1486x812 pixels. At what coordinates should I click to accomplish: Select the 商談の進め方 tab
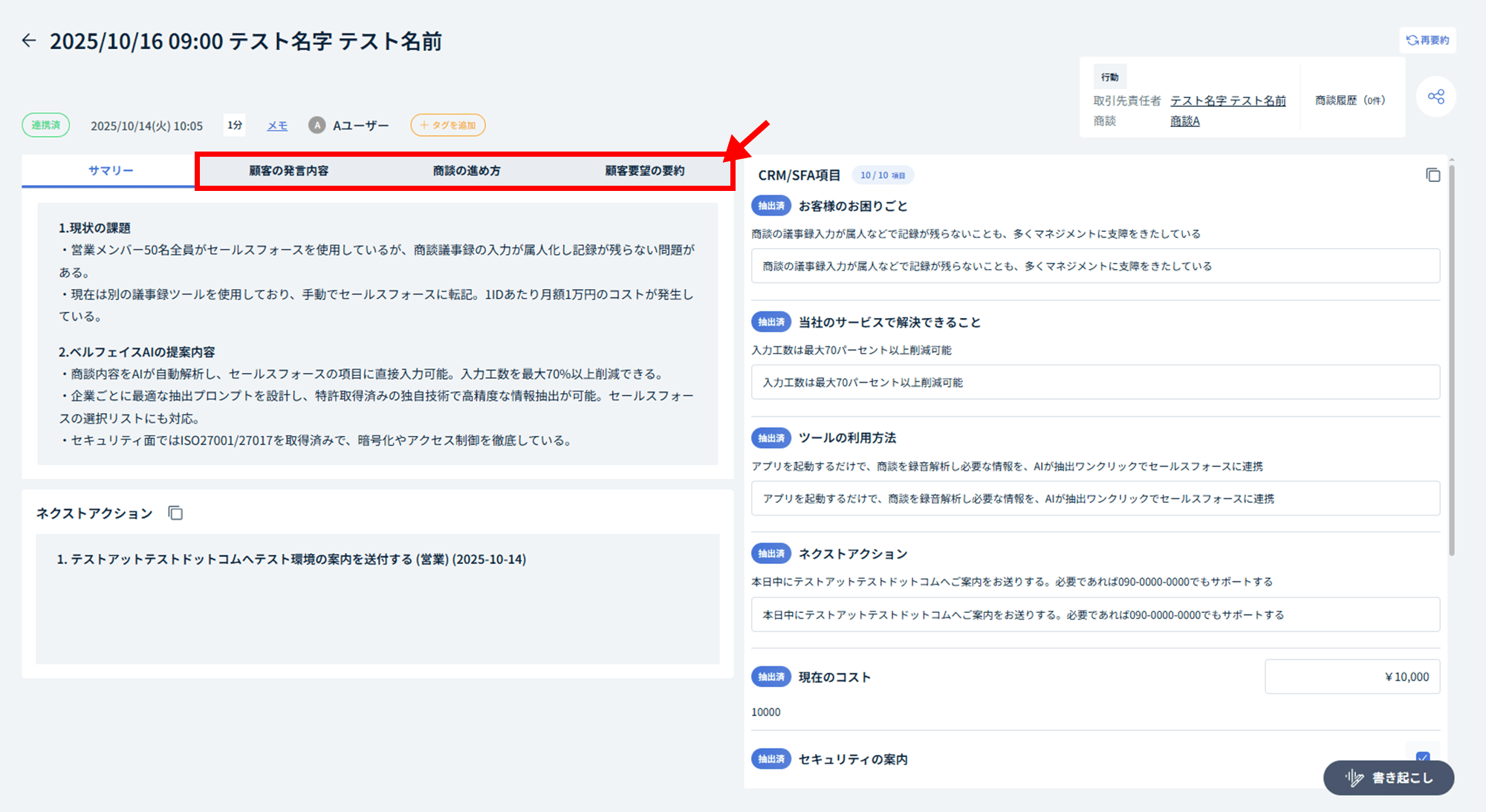[x=467, y=171]
